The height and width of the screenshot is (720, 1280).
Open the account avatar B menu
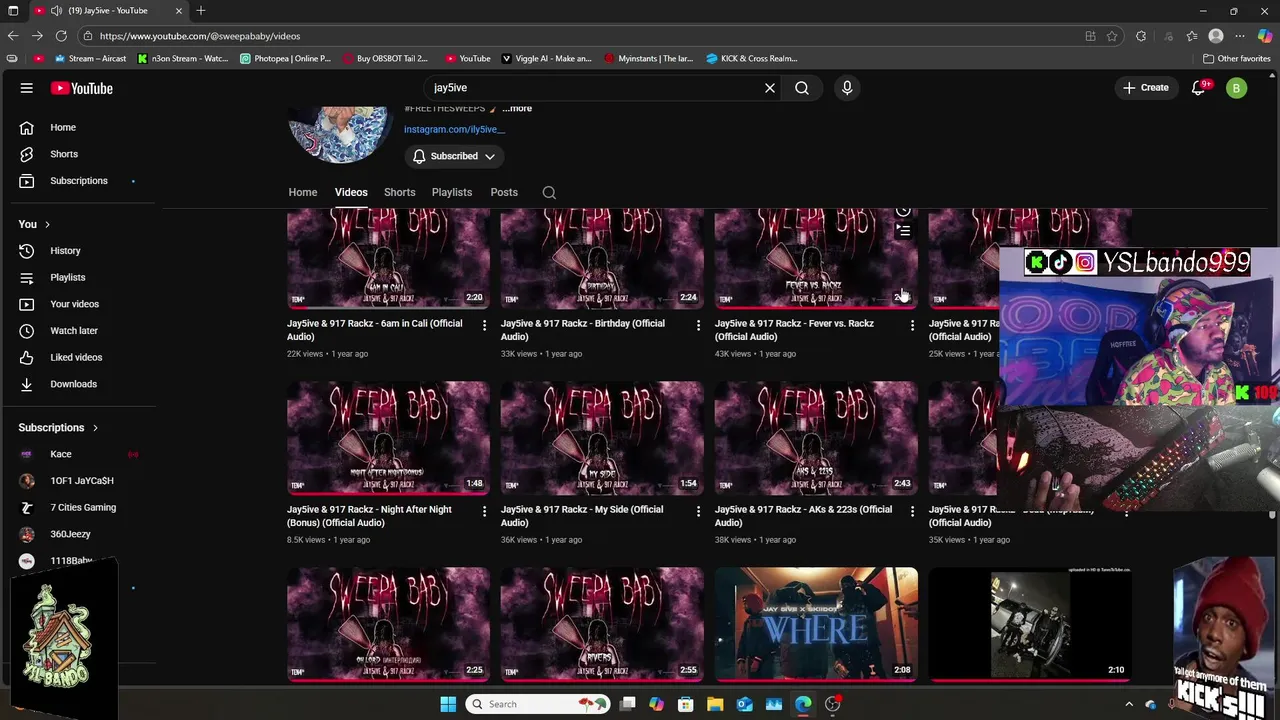tap(1236, 88)
